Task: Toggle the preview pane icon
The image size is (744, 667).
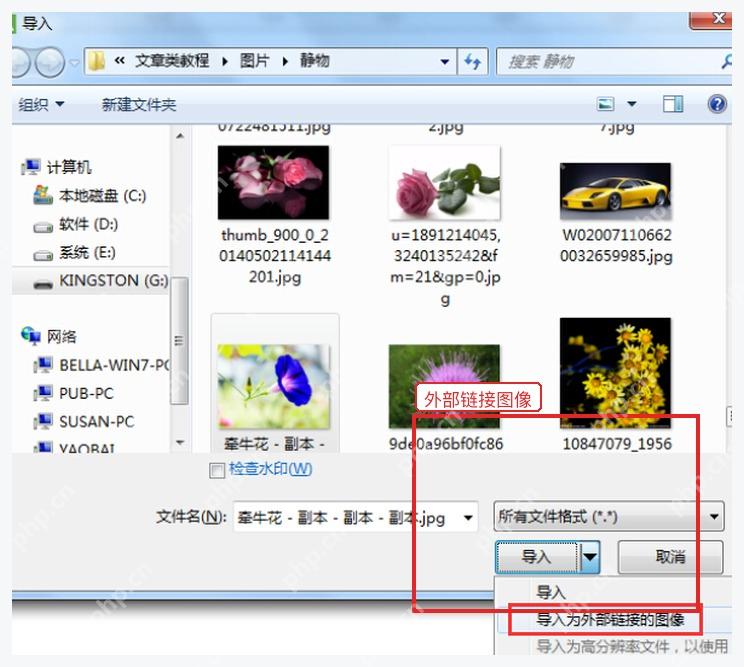Action: (x=673, y=103)
